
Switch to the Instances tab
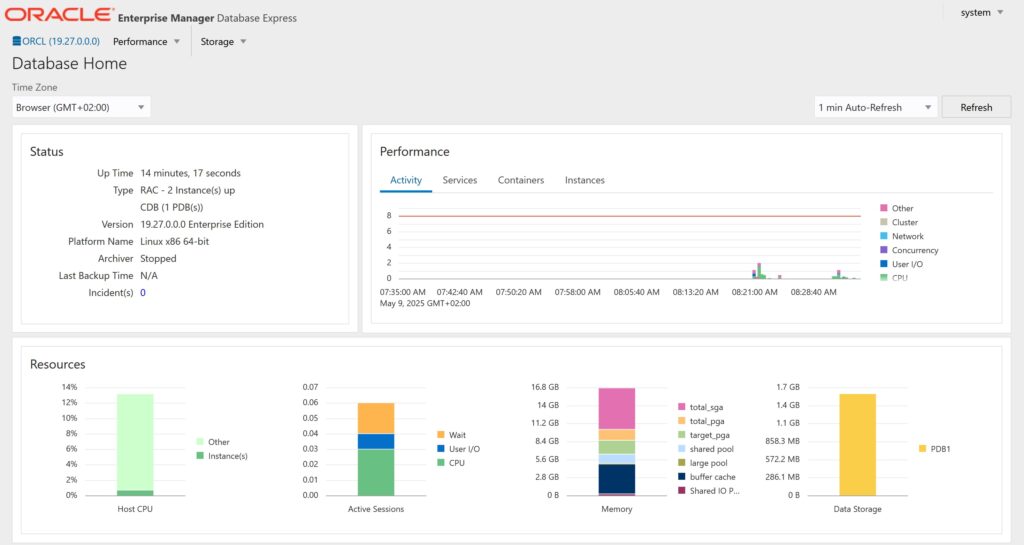point(584,180)
